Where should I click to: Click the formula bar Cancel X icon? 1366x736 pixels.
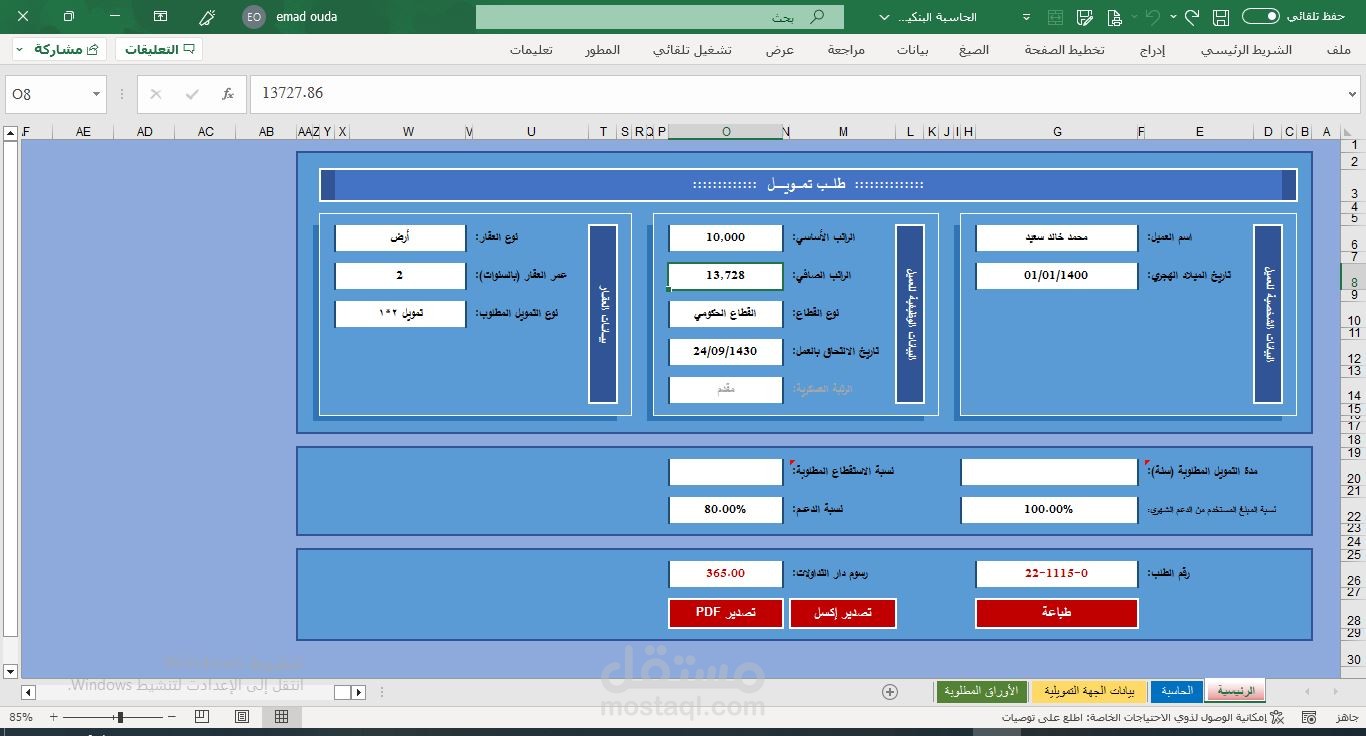156,94
